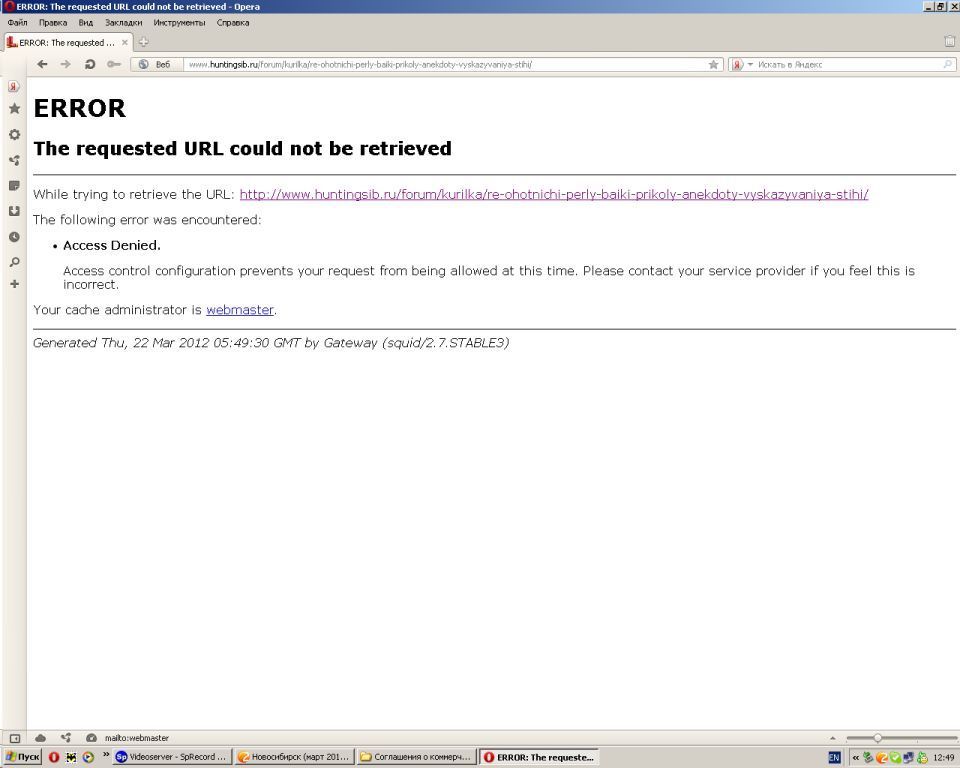Reload the page with the refresh icon
The image size is (960, 768).
pyautogui.click(x=90, y=64)
